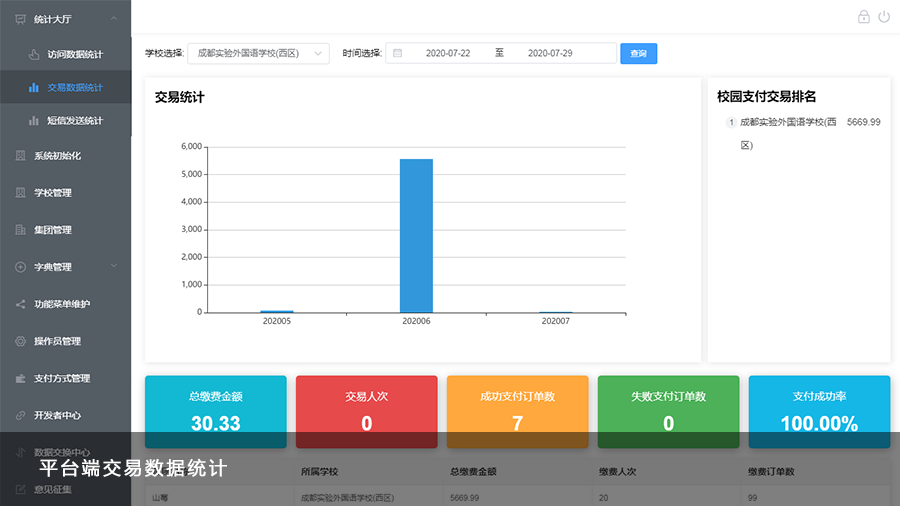
Task: Click the 系统初始化 building icon
Action: coord(21,155)
